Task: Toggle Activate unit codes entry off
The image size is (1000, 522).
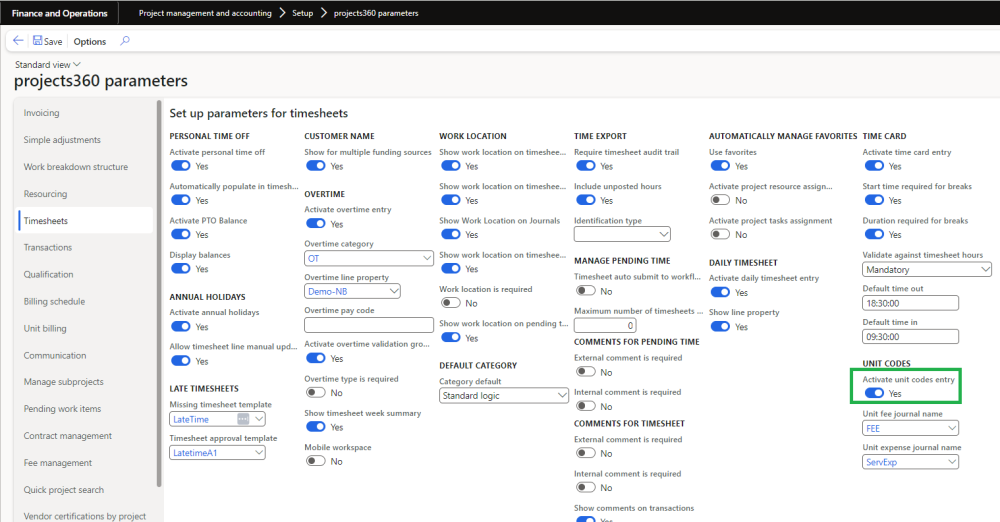Action: pyautogui.click(x=873, y=393)
